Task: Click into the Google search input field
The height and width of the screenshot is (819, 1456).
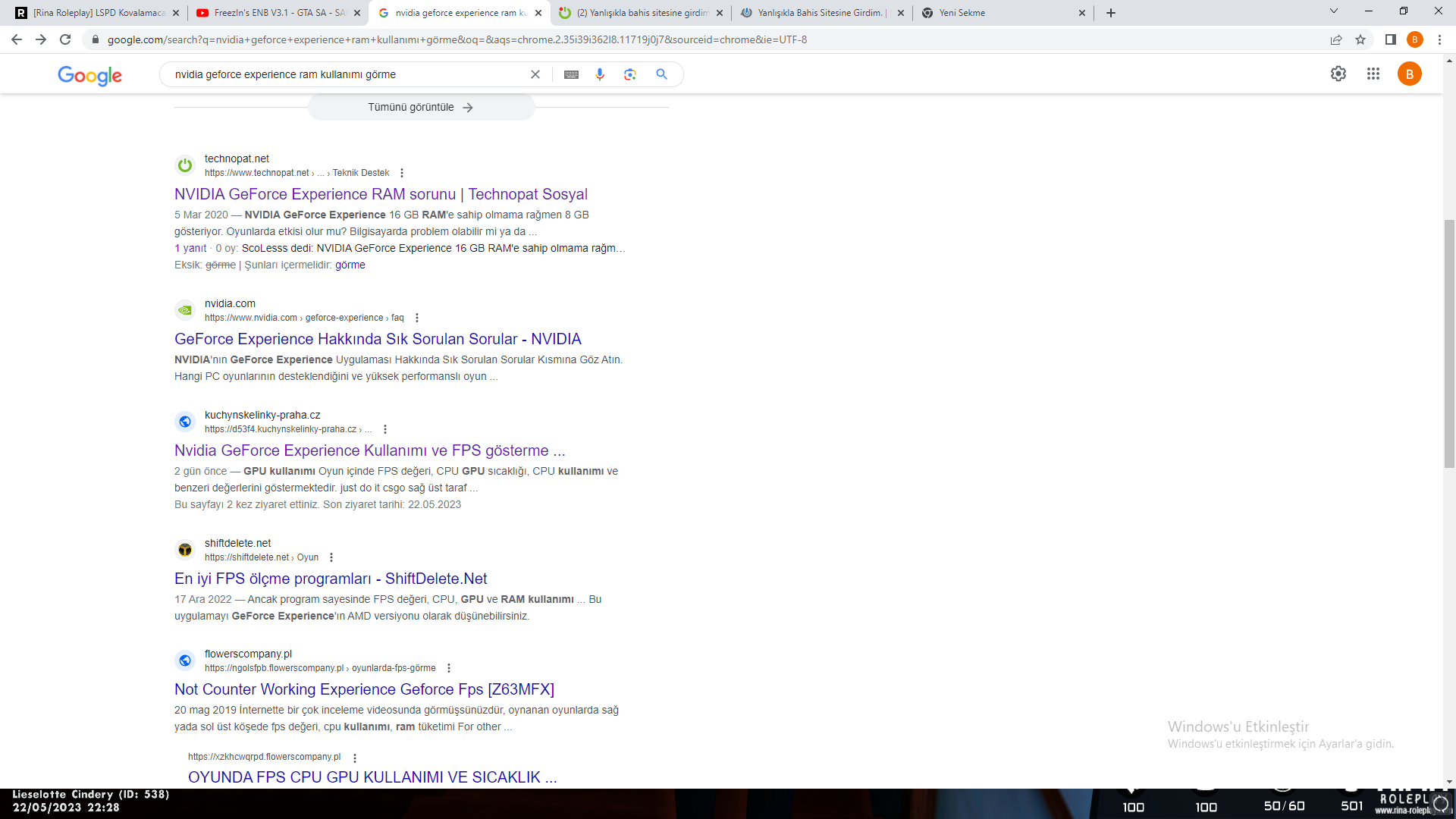Action: (341, 74)
